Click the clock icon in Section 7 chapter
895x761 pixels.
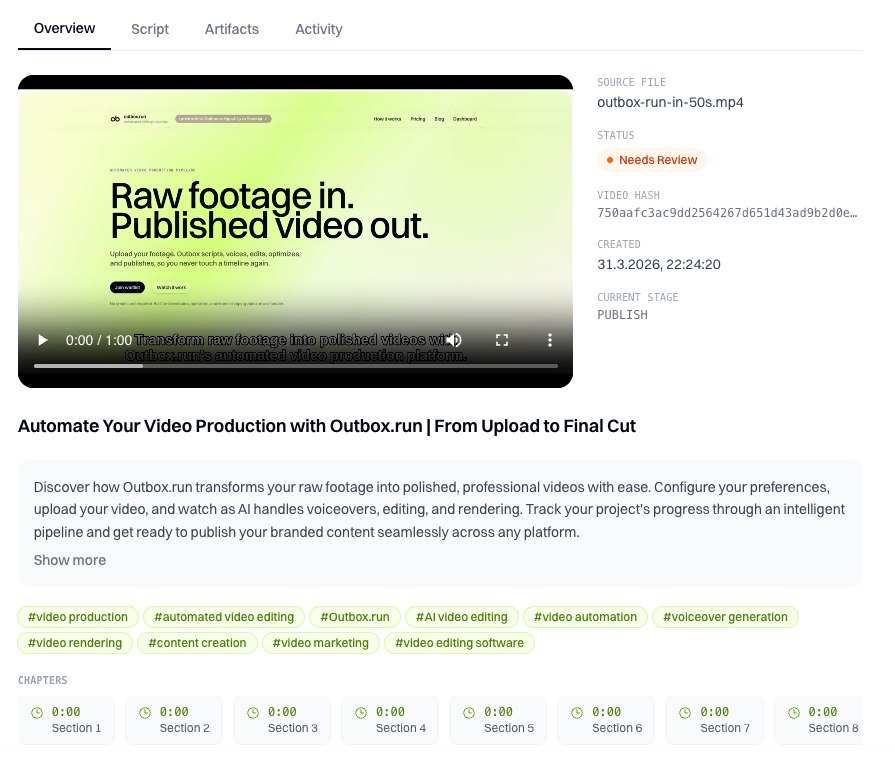pos(685,713)
